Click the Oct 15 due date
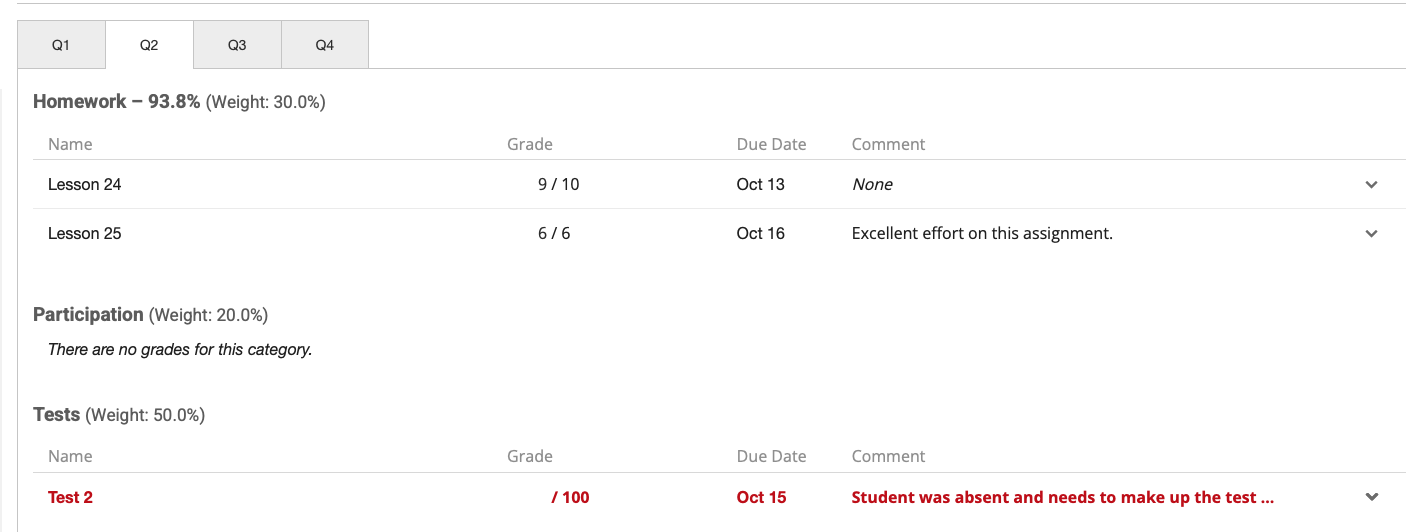This screenshot has width=1406, height=532. click(x=761, y=498)
